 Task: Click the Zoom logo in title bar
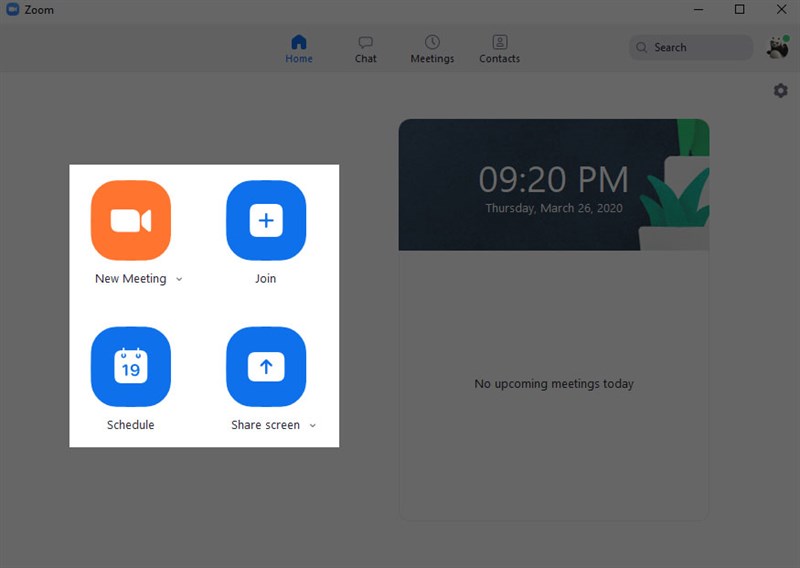pos(12,9)
